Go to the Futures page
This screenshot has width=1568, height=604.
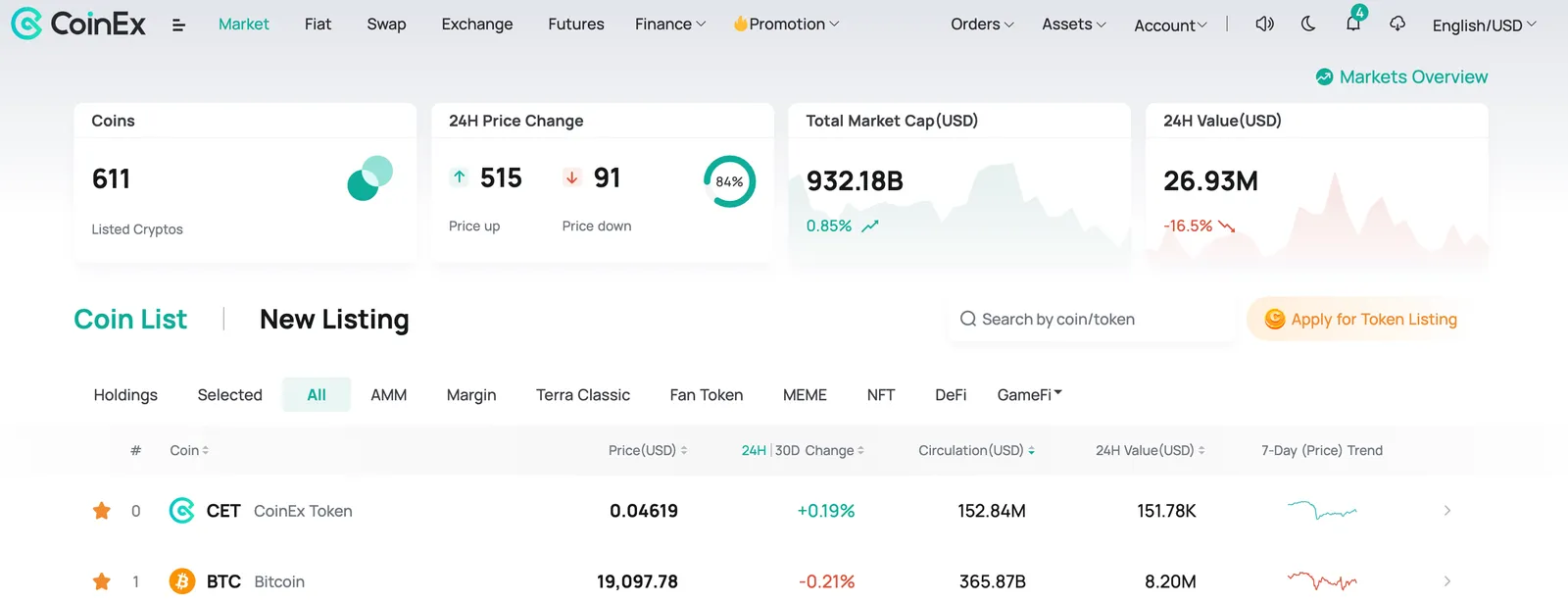(x=576, y=24)
